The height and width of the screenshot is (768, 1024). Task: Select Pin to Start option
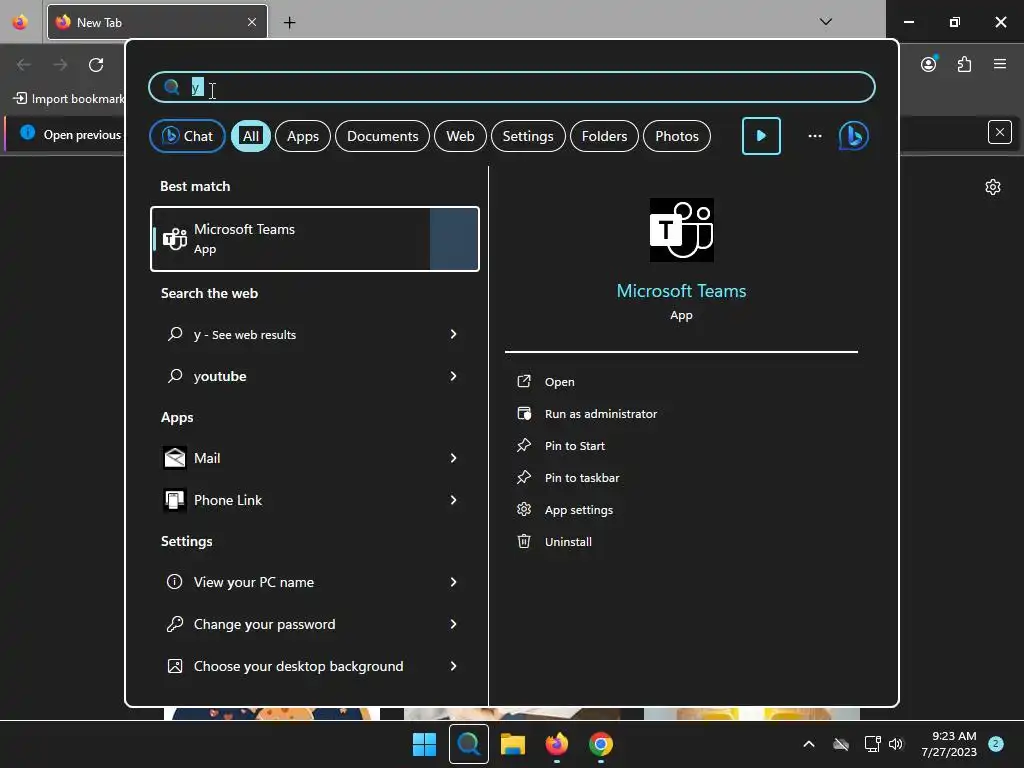(x=575, y=446)
